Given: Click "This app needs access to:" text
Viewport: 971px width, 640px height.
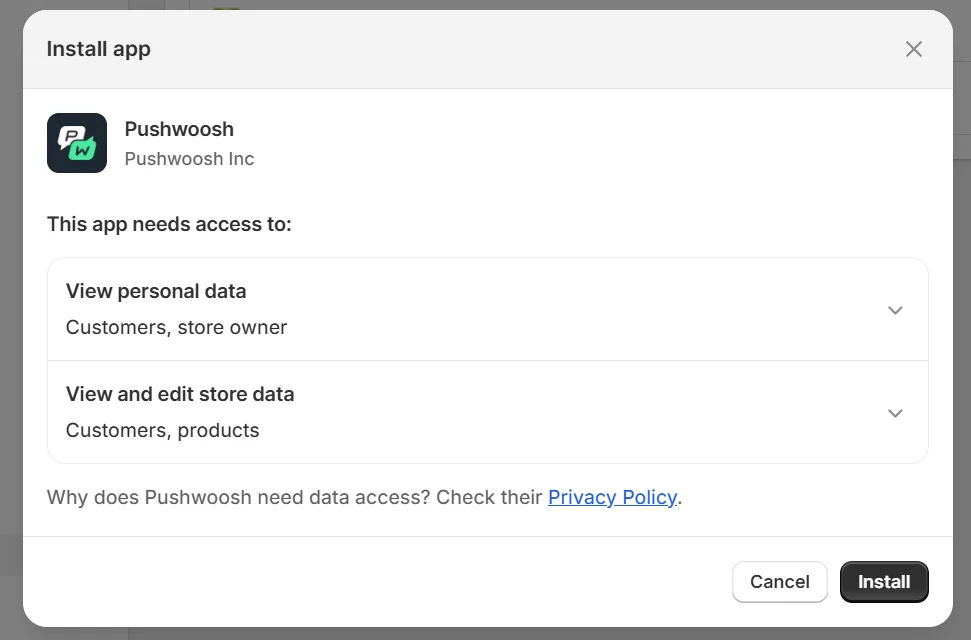Looking at the screenshot, I should tap(169, 224).
